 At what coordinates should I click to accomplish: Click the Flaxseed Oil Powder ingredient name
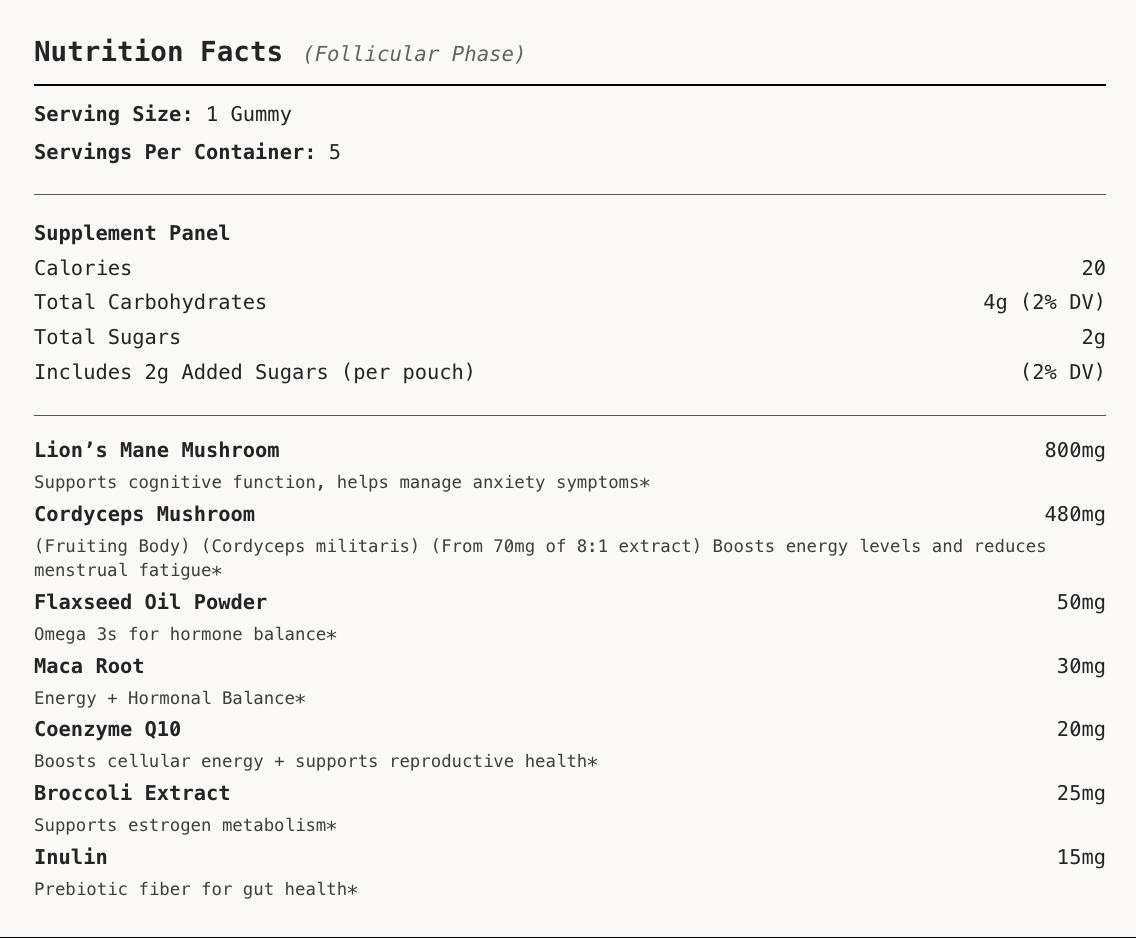pyautogui.click(x=150, y=602)
